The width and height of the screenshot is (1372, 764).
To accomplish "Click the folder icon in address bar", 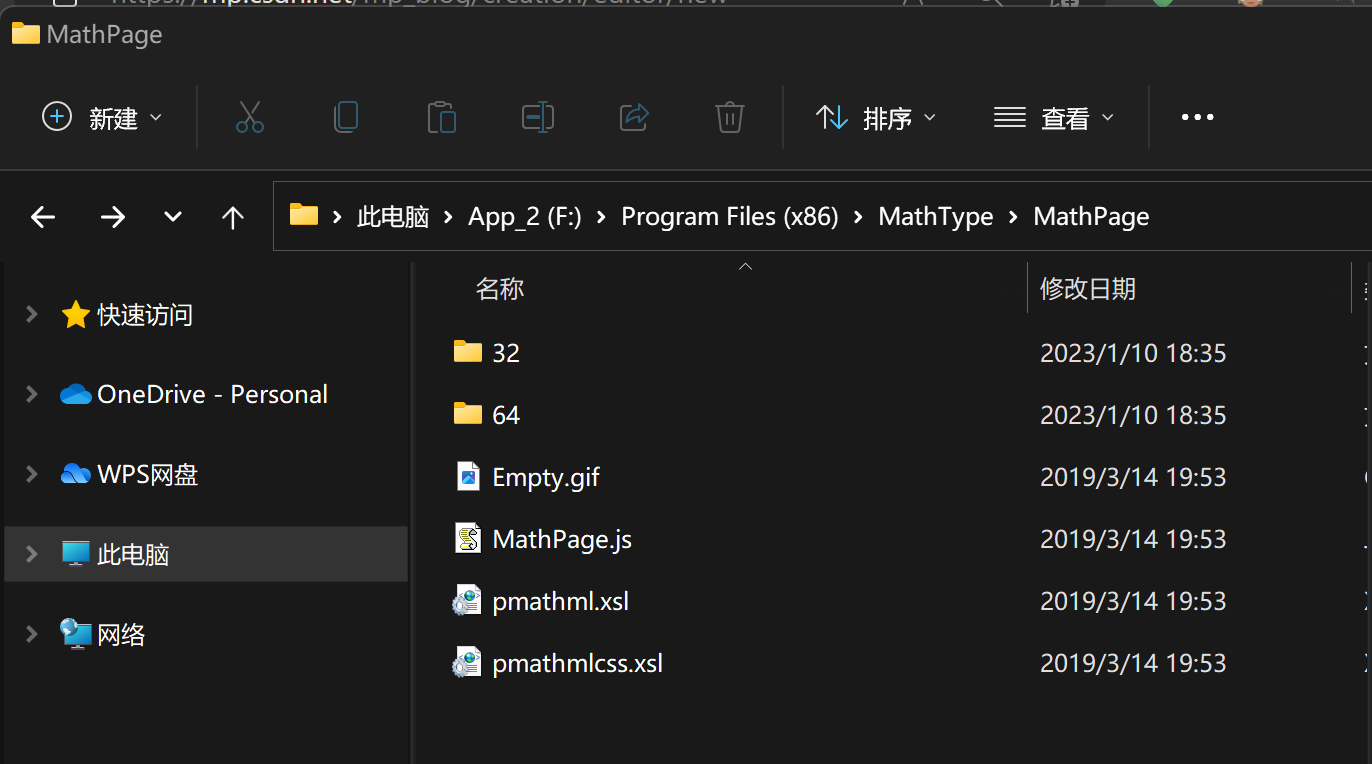I will click(x=303, y=215).
